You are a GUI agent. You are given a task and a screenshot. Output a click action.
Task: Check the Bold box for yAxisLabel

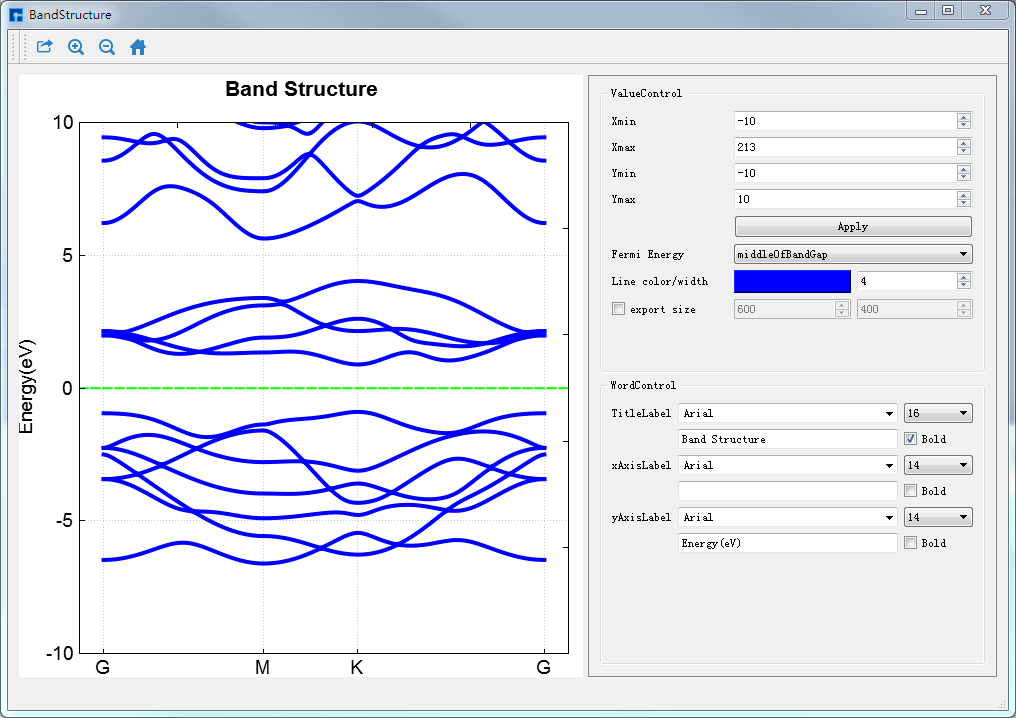click(x=910, y=543)
